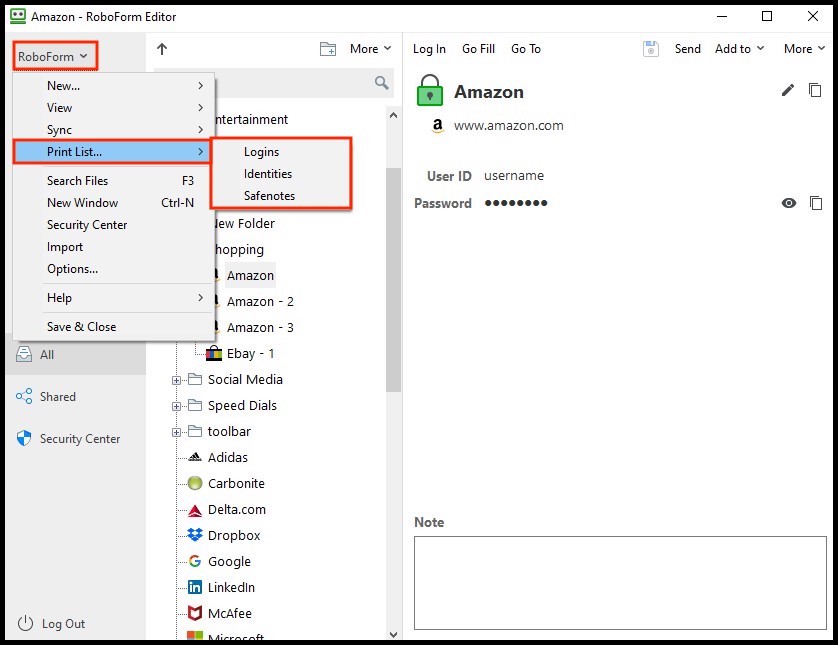Image resolution: width=838 pixels, height=645 pixels.
Task: Select Shared in the left sidebar
Action: point(57,396)
